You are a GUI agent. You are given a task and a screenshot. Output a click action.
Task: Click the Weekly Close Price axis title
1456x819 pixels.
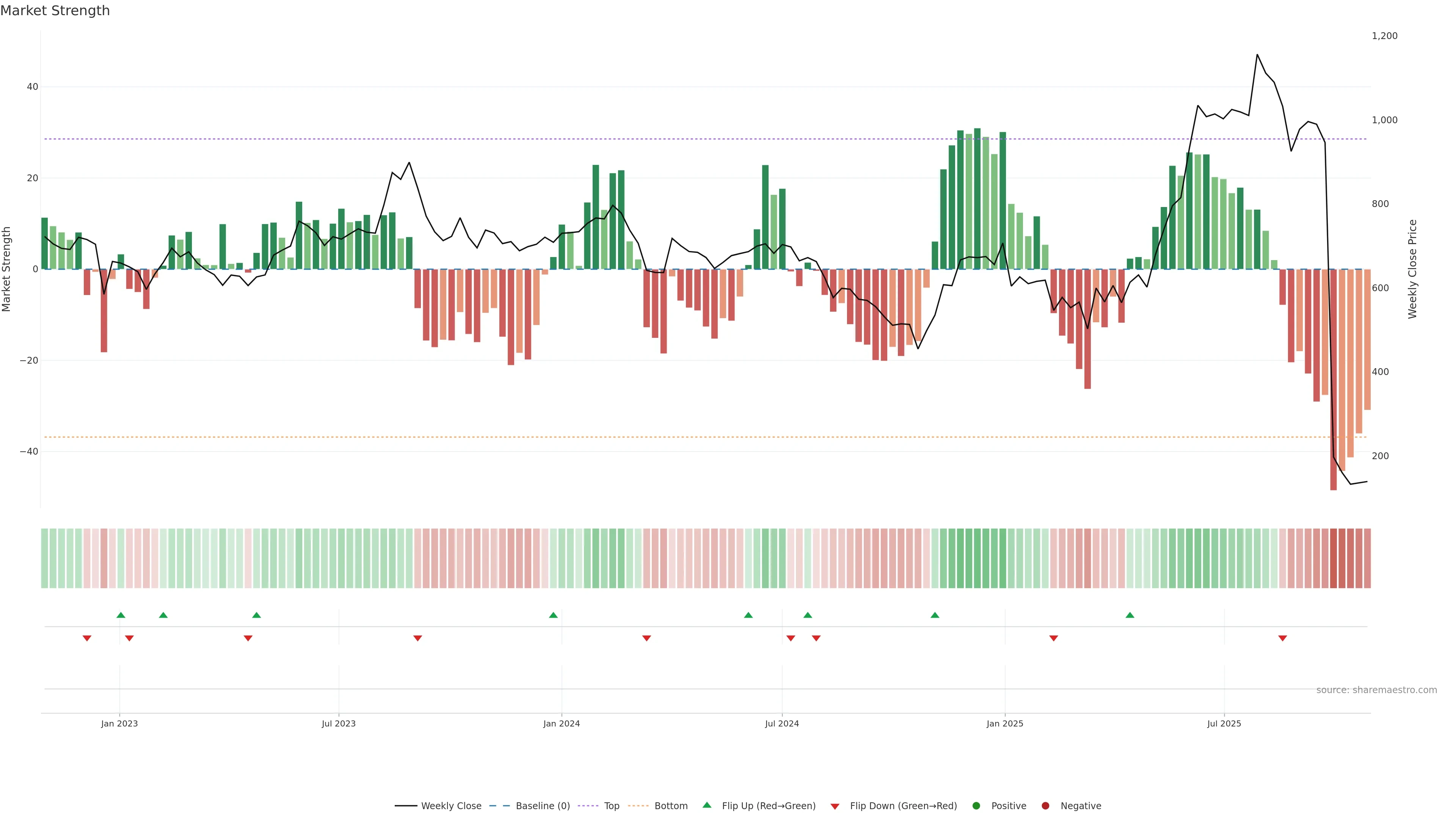[1412, 269]
